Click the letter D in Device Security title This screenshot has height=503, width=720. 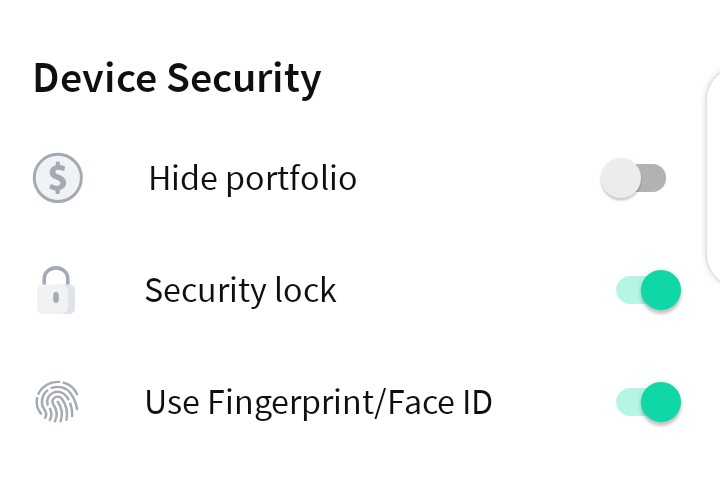point(47,78)
